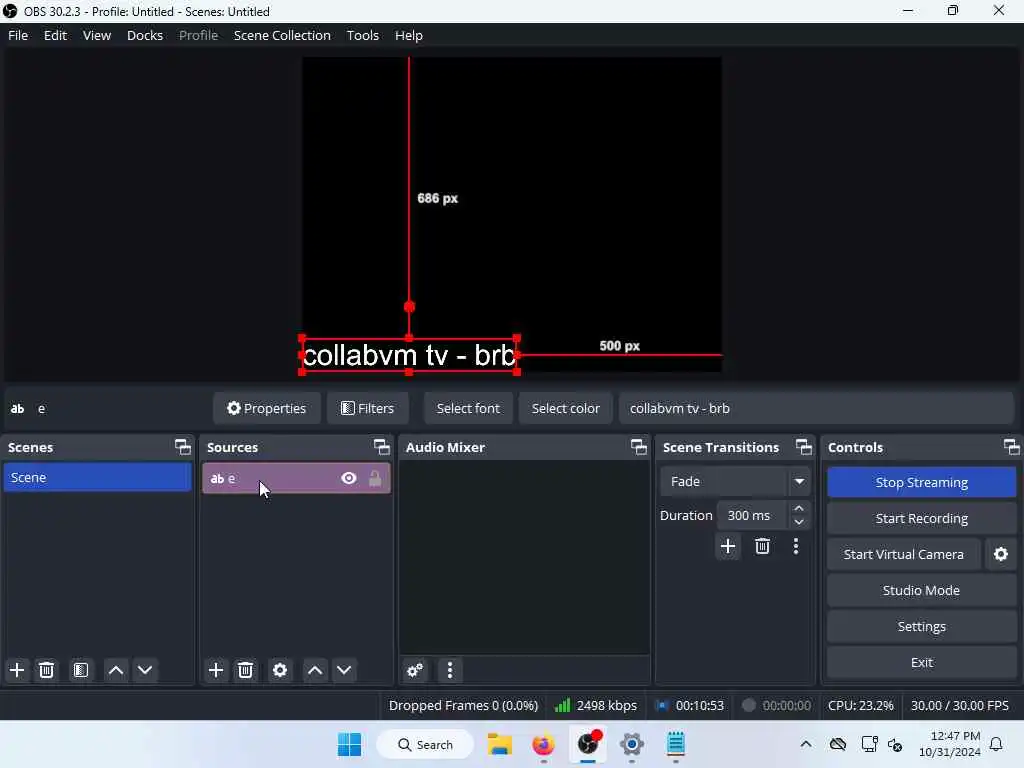Toggle visibility eye of source e
Image resolution: width=1024 pixels, height=768 pixels.
click(349, 478)
